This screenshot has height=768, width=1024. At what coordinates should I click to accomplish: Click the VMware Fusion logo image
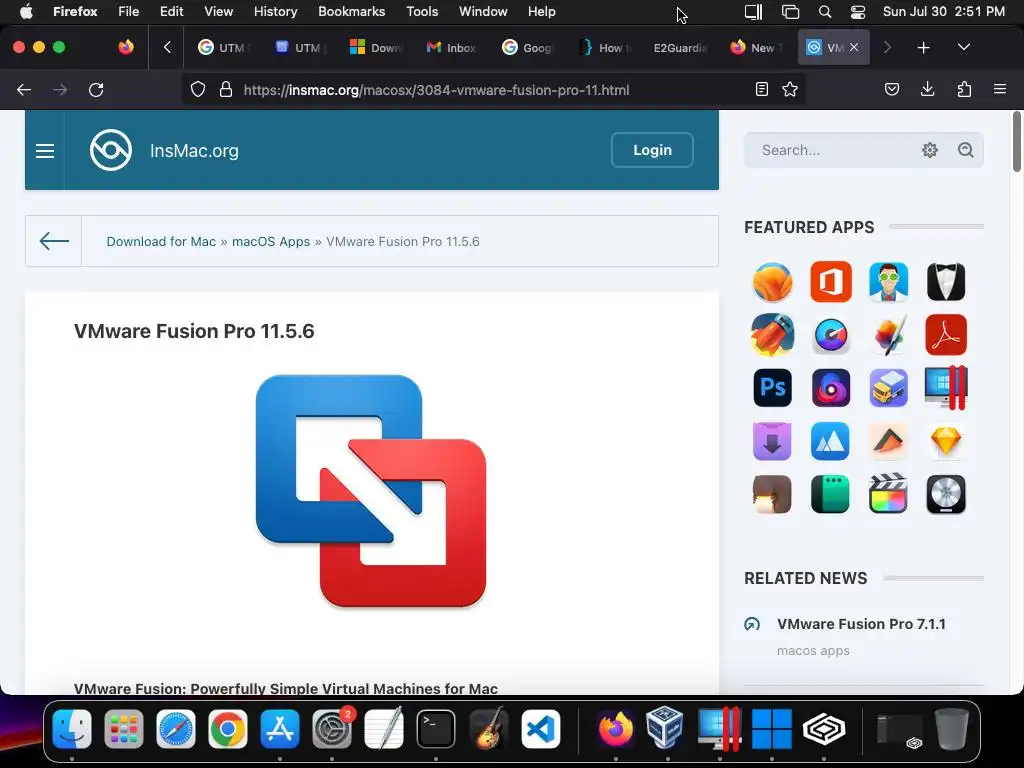pos(370,490)
